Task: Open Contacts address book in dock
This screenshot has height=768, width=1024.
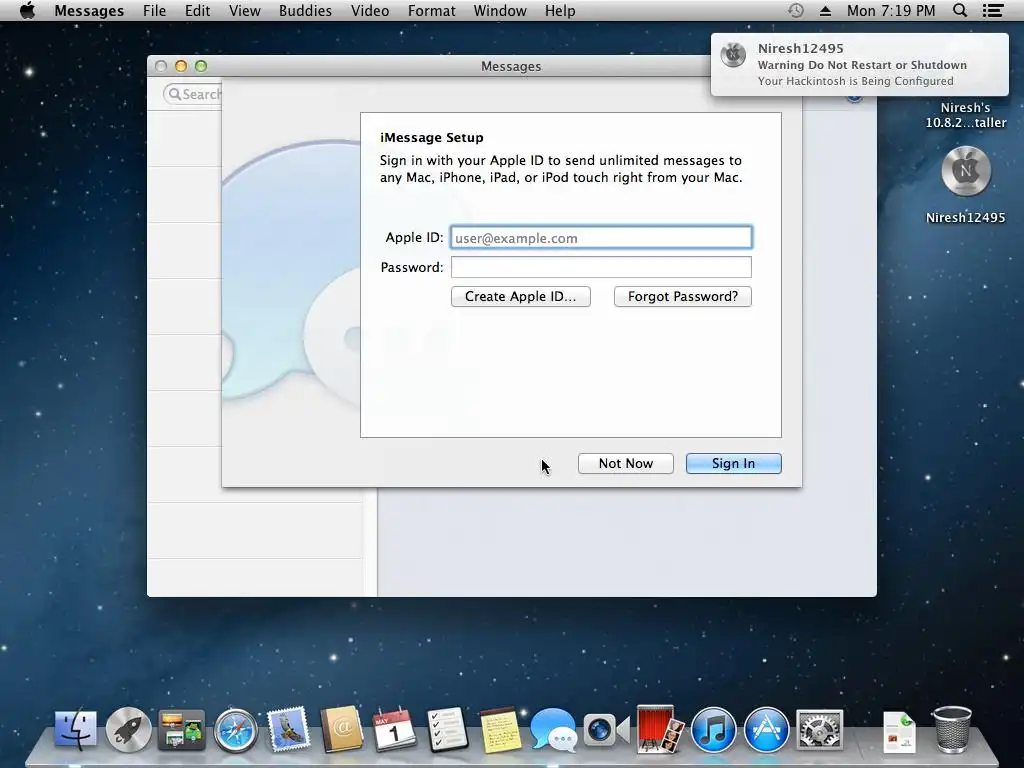Action: click(x=342, y=729)
